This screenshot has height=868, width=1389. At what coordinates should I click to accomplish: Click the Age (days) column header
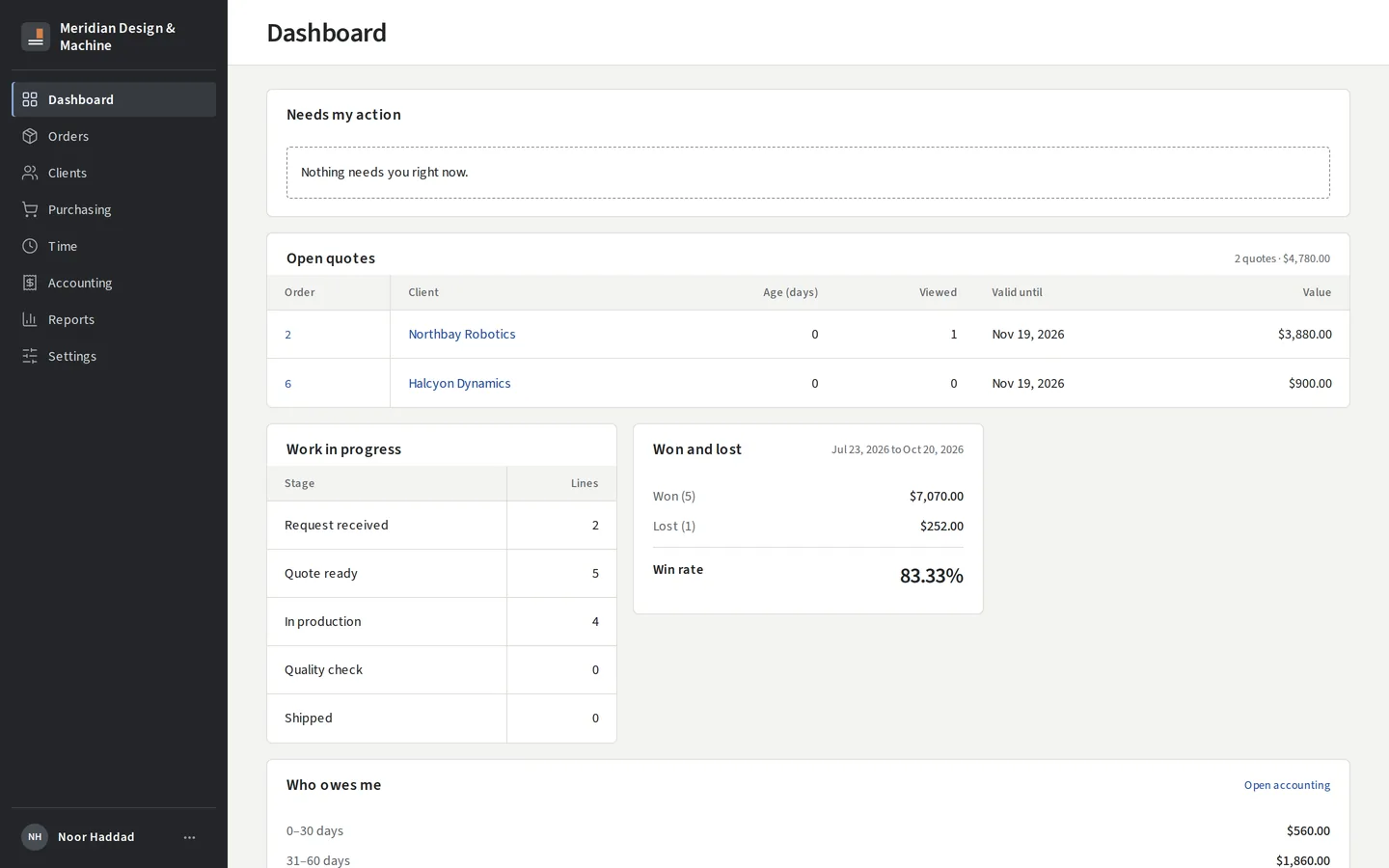[x=790, y=292]
